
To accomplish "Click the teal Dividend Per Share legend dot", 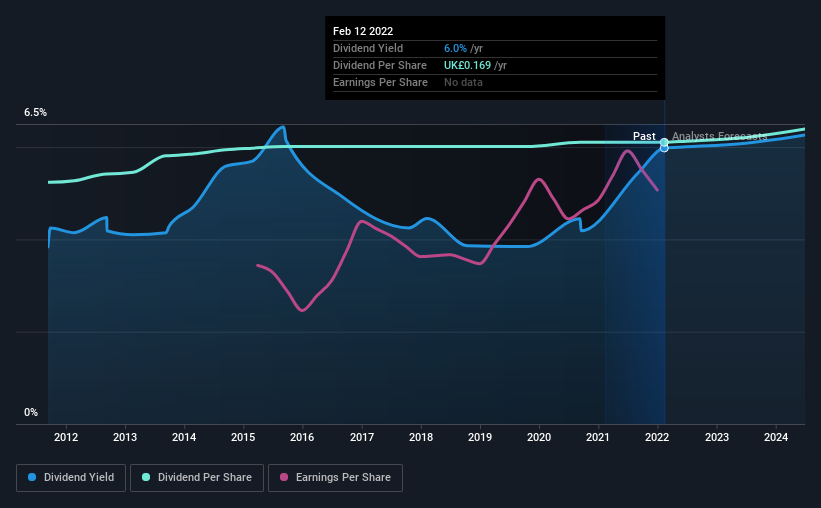I will point(146,477).
